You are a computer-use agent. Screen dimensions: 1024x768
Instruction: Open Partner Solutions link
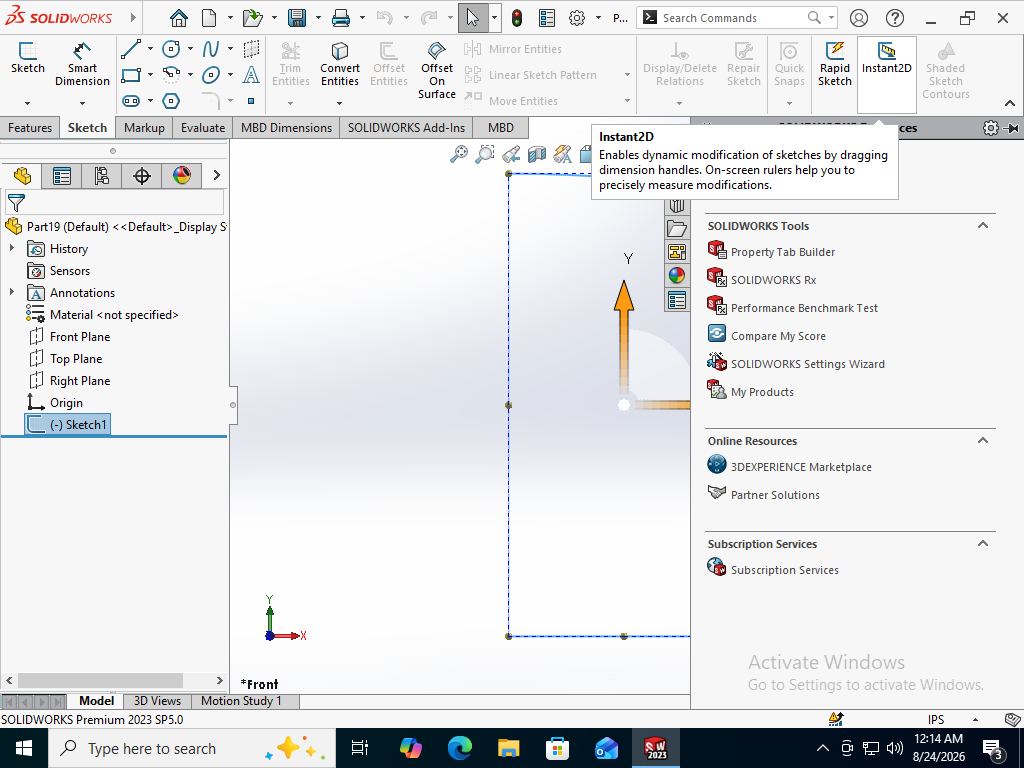click(x=775, y=494)
